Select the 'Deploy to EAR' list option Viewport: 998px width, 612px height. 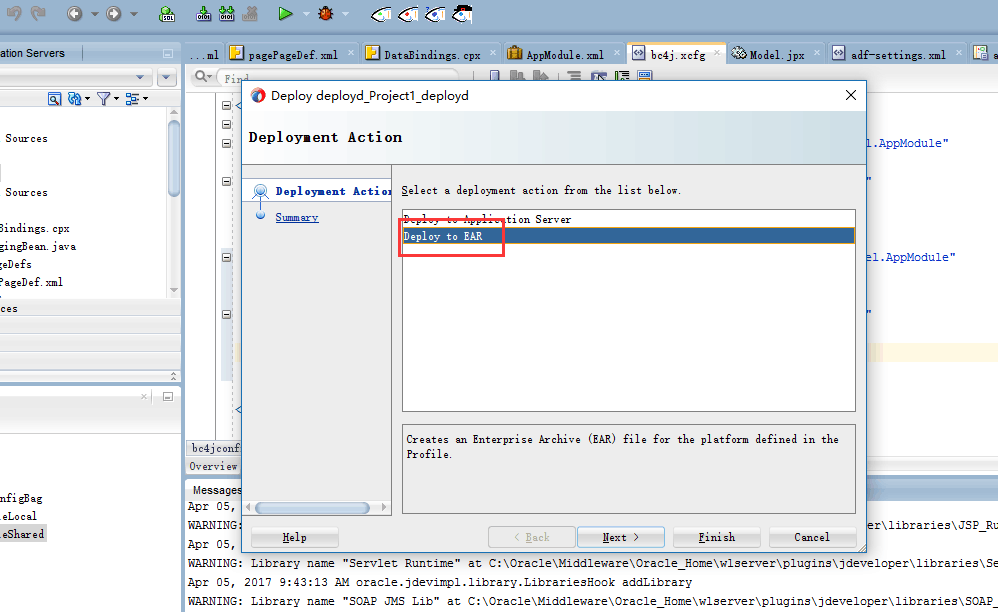tap(629, 236)
